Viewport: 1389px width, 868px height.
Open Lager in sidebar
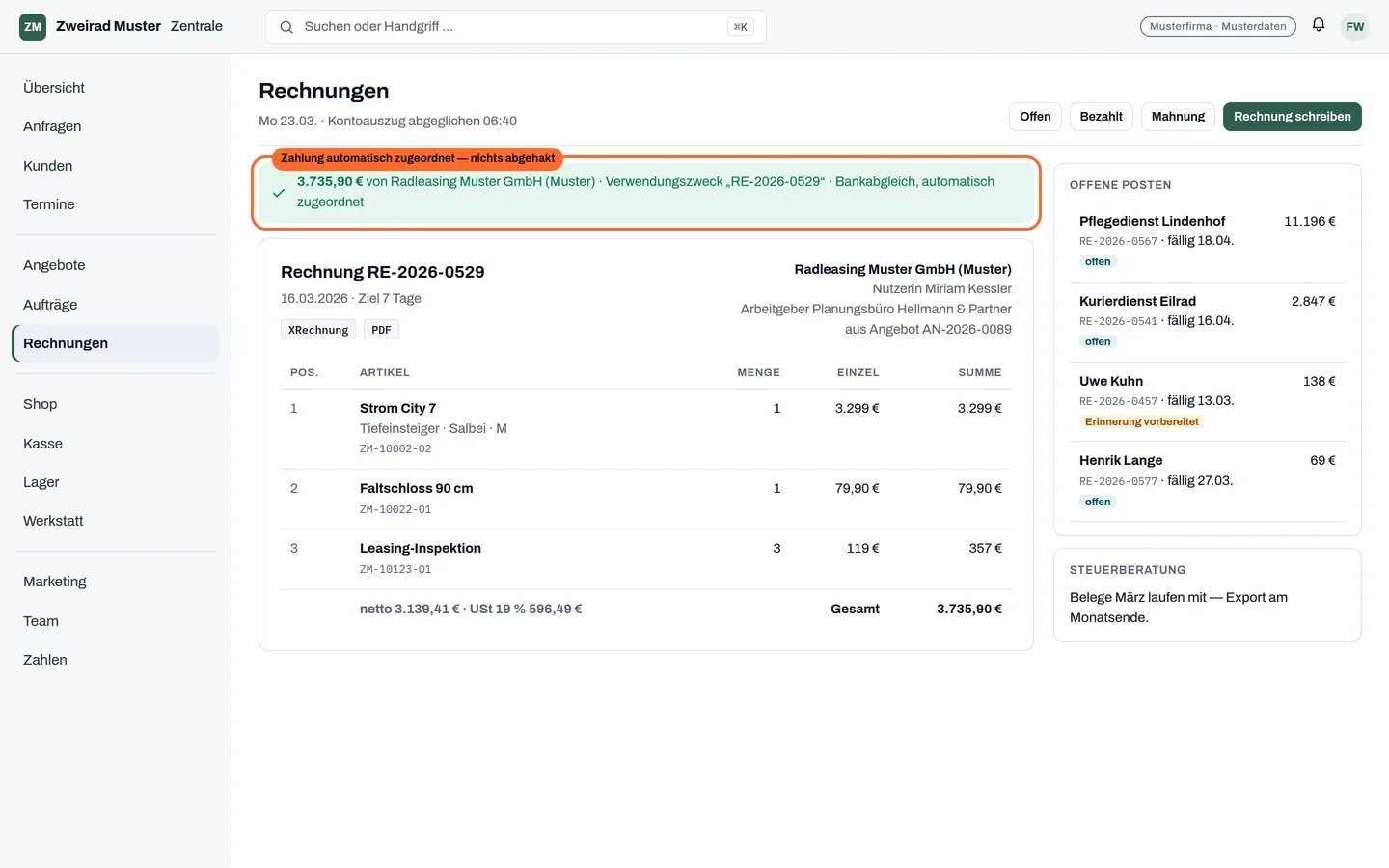tap(116, 482)
